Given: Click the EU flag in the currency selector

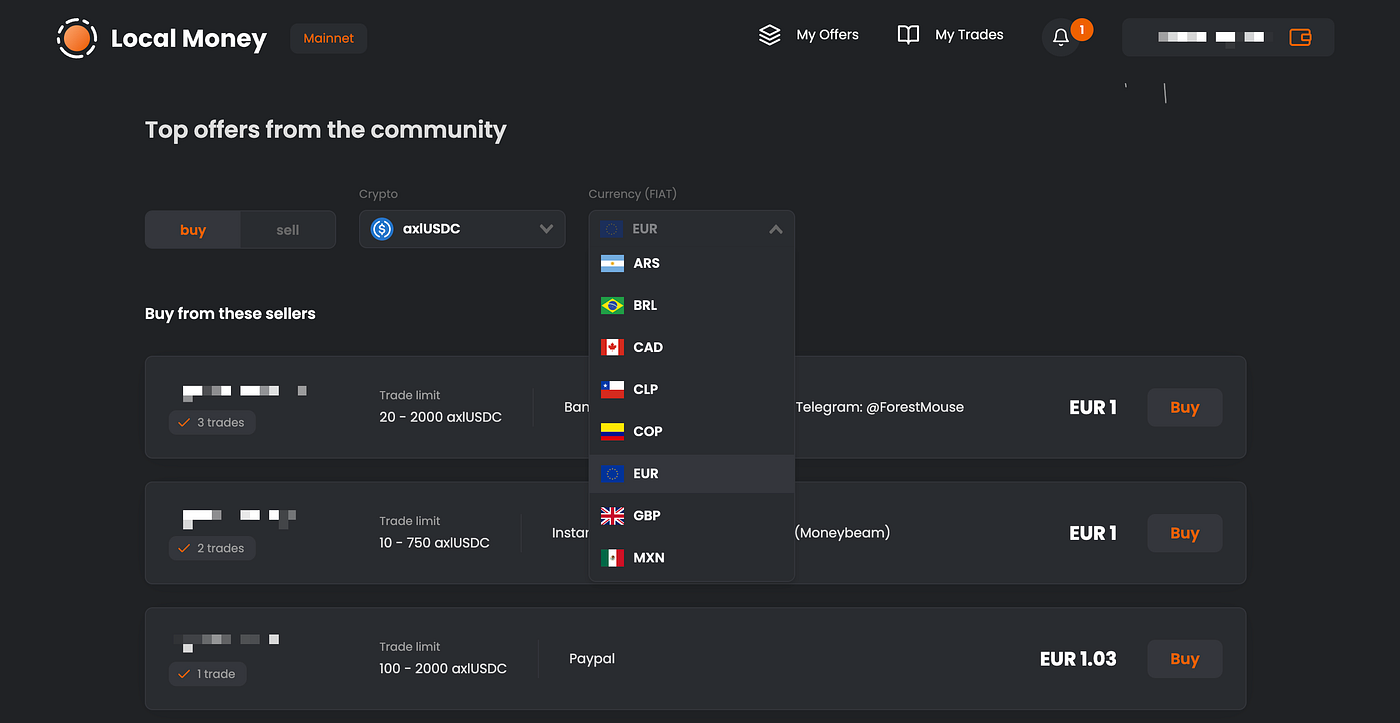Looking at the screenshot, I should pyautogui.click(x=609, y=229).
